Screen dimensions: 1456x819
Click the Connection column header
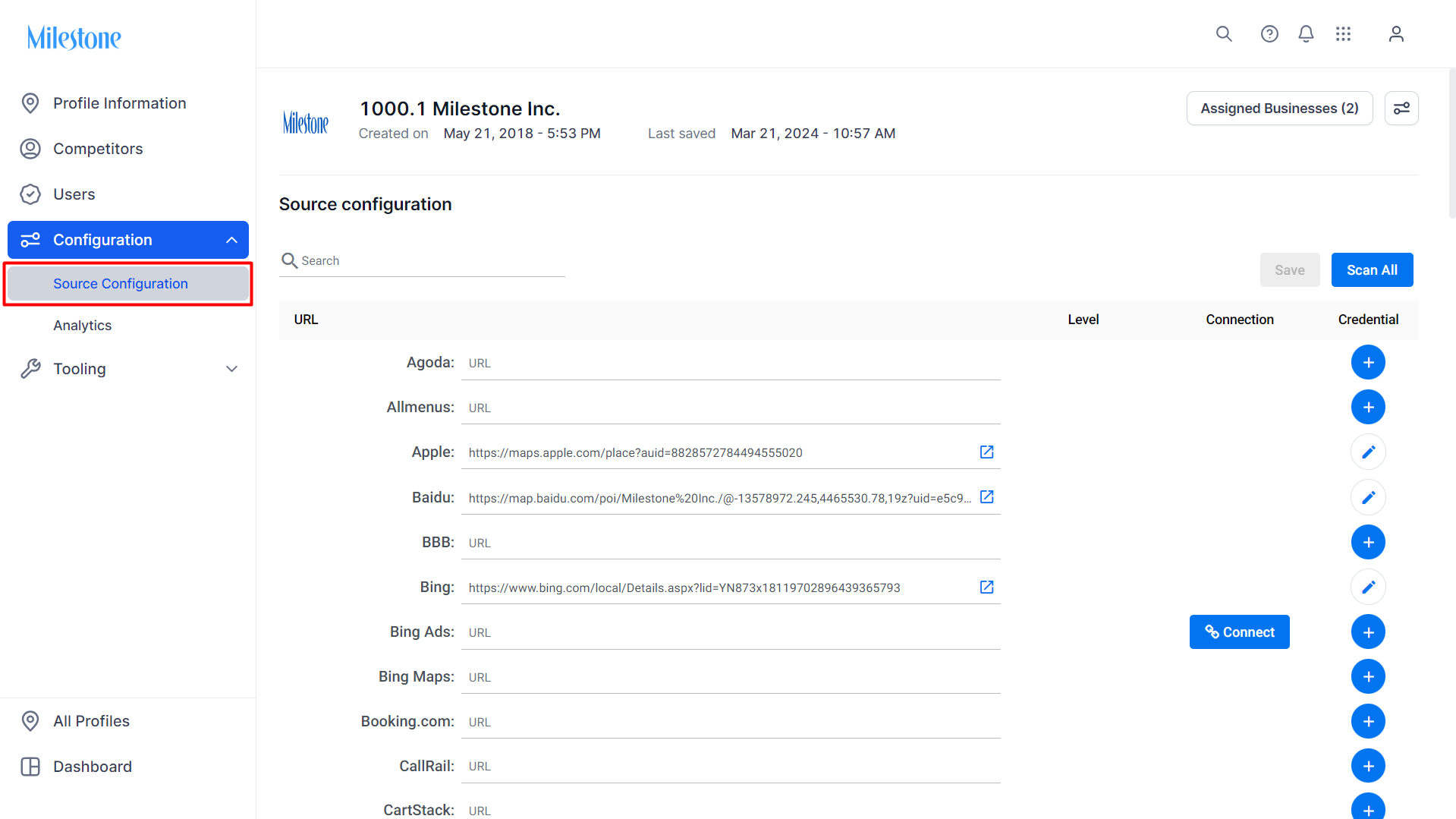(x=1240, y=320)
